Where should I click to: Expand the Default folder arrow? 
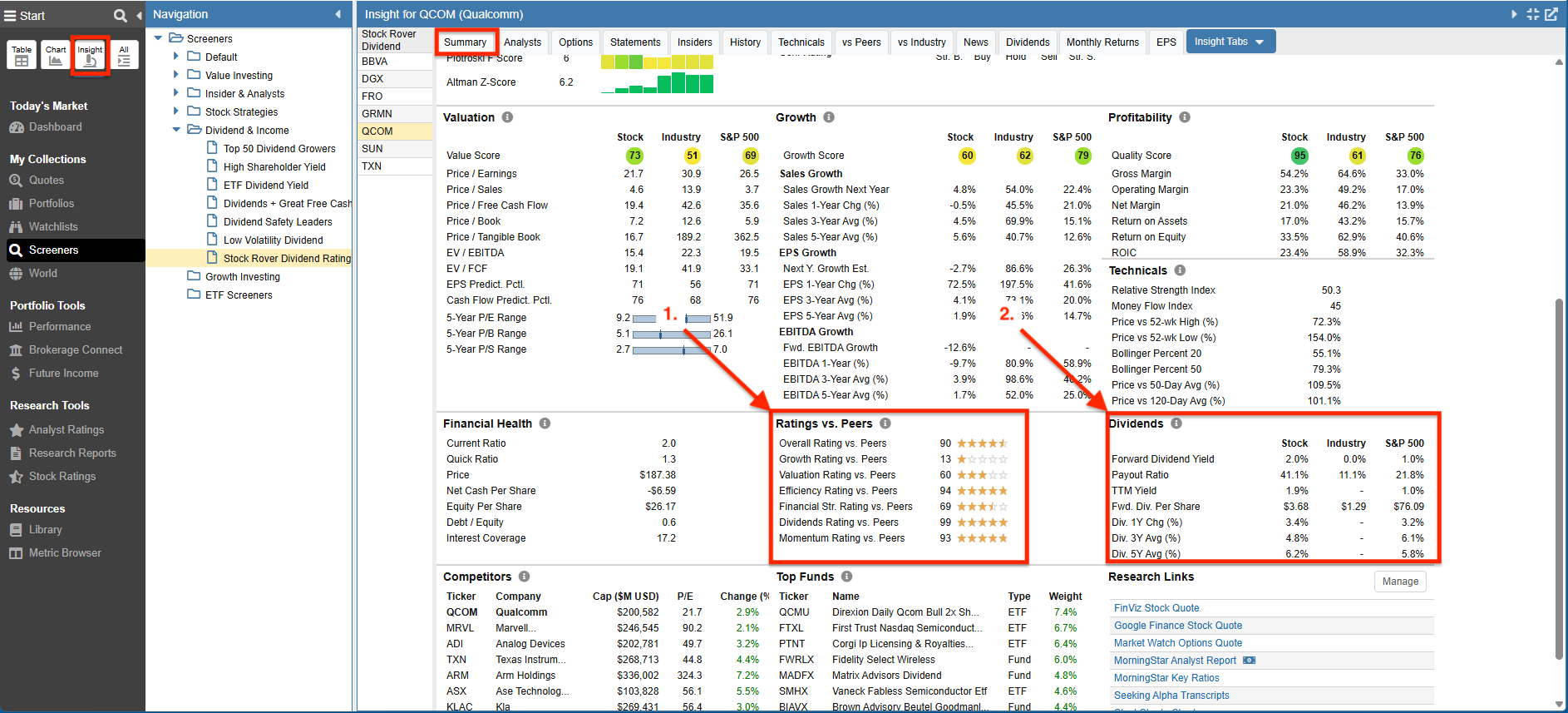tap(175, 57)
